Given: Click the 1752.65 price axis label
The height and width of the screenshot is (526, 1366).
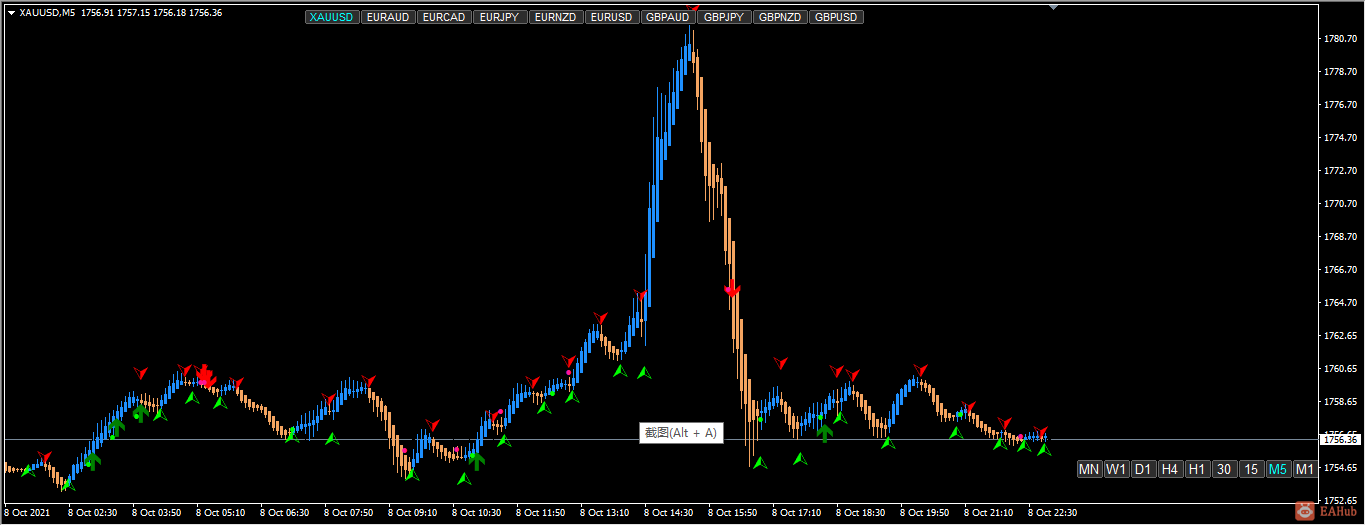Looking at the screenshot, I should point(1339,500).
